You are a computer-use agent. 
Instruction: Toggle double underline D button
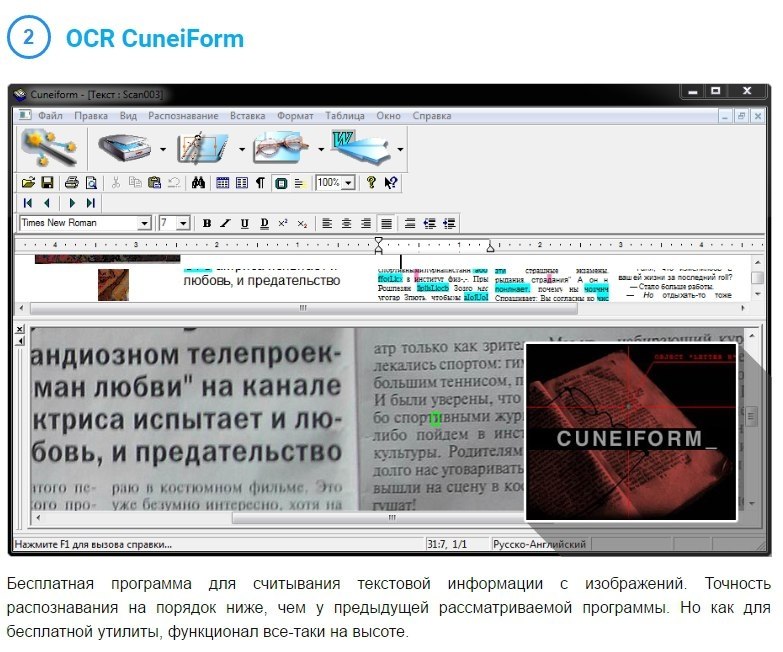point(264,223)
